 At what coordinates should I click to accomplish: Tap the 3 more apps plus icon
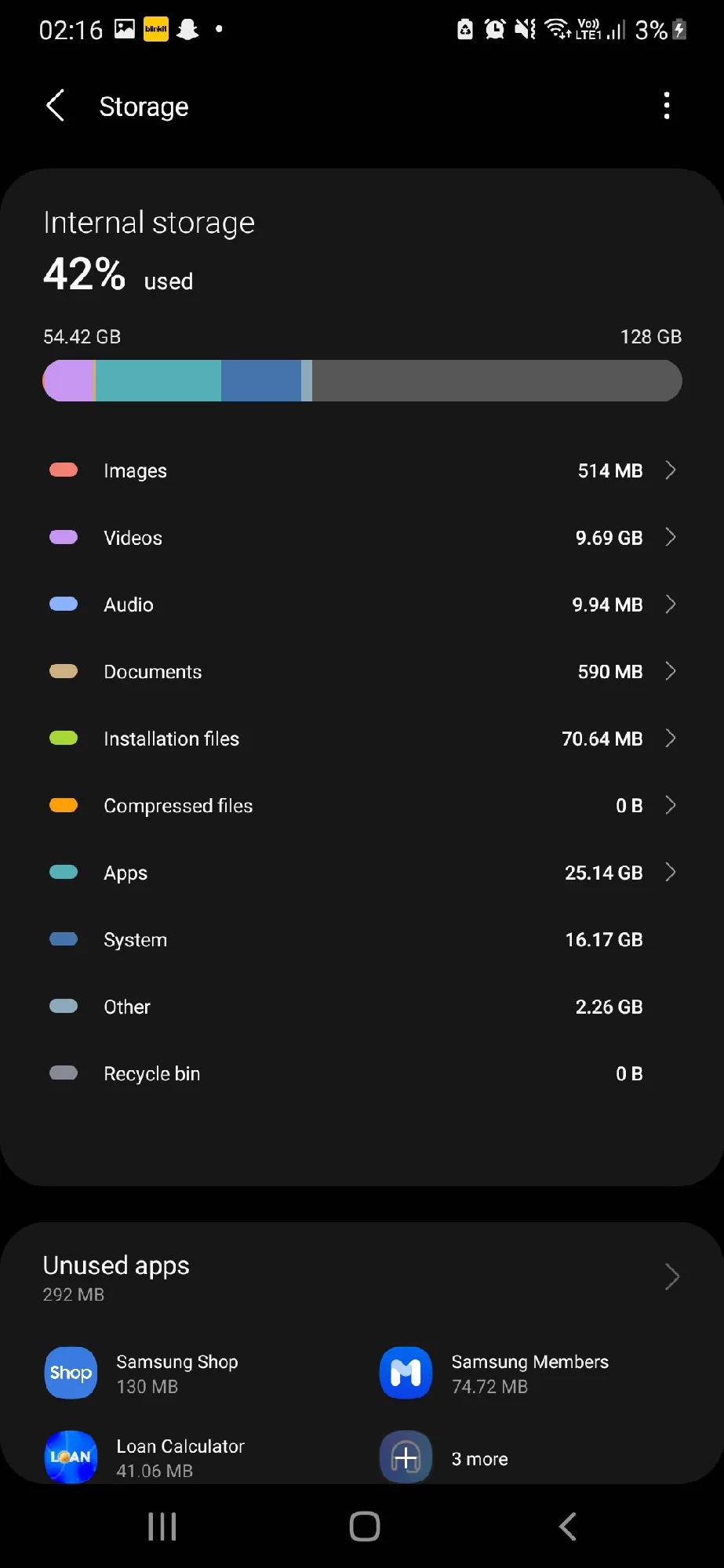406,1457
